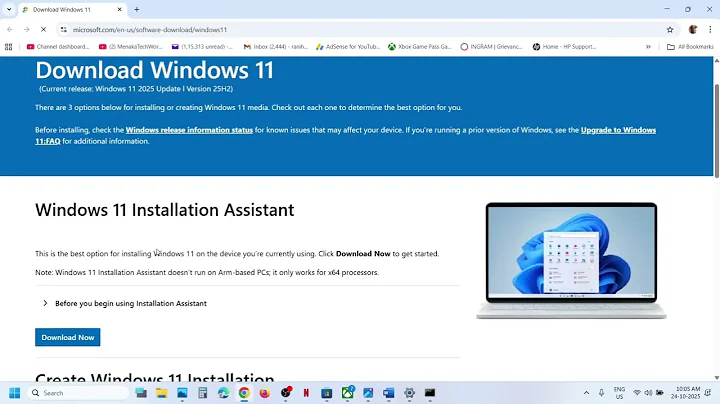The height and width of the screenshot is (404, 720).
Task: Click the taskbar Search box
Action: (78, 393)
